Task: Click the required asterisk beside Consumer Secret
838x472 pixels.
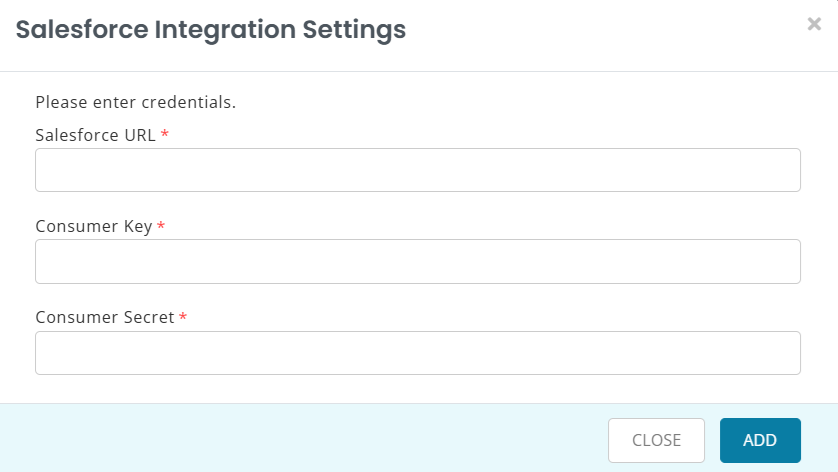Action: 183,318
